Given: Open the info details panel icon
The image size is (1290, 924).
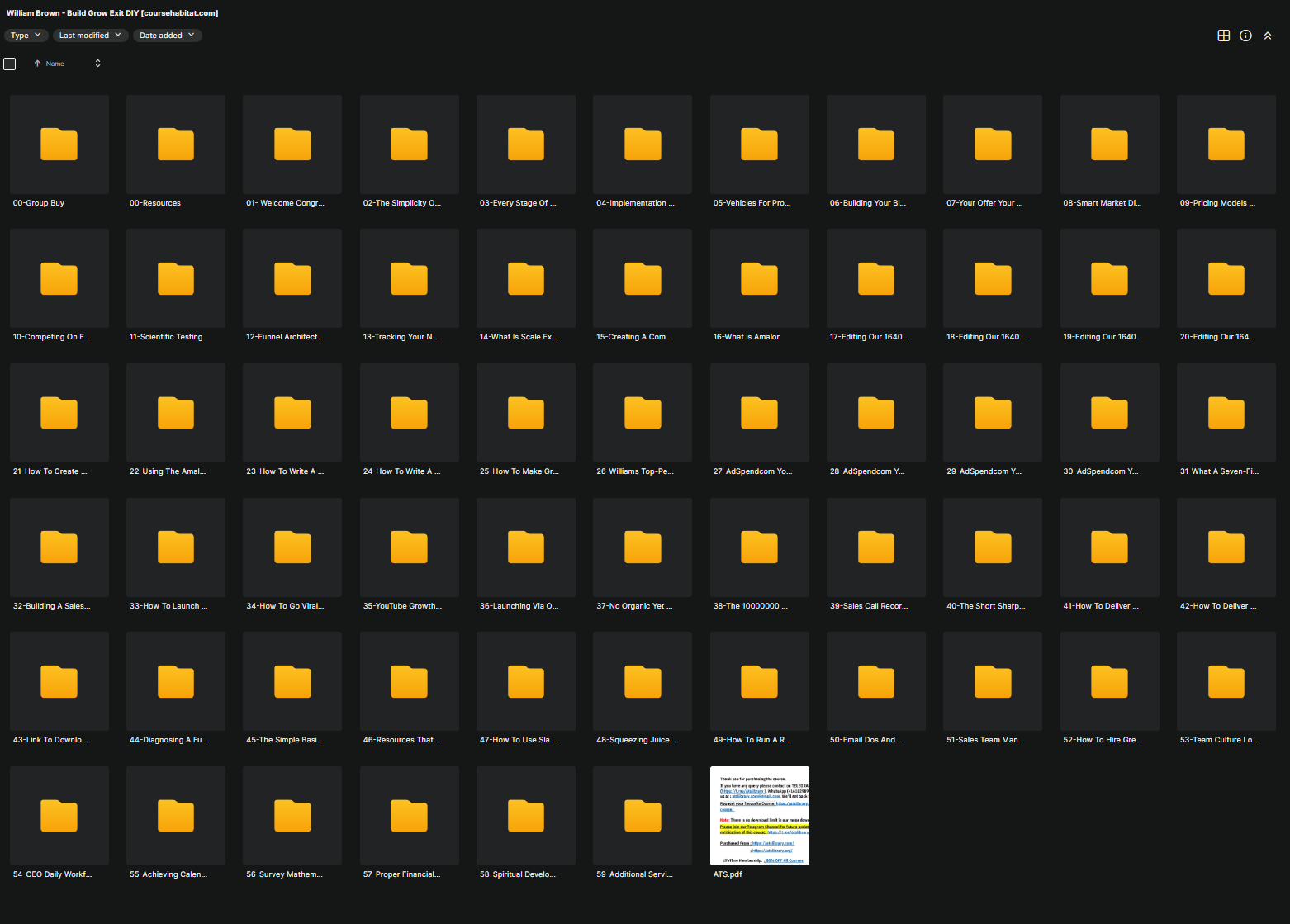Looking at the screenshot, I should 1245,36.
